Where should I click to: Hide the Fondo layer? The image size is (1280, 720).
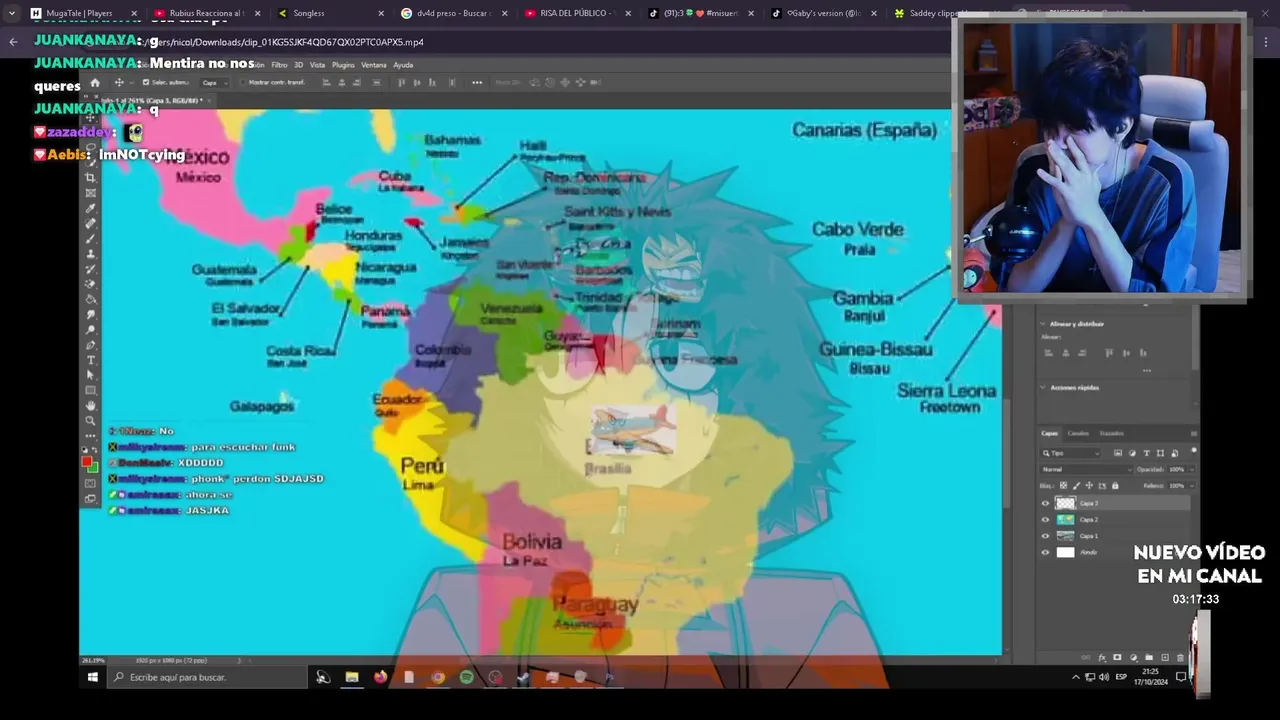1046,552
